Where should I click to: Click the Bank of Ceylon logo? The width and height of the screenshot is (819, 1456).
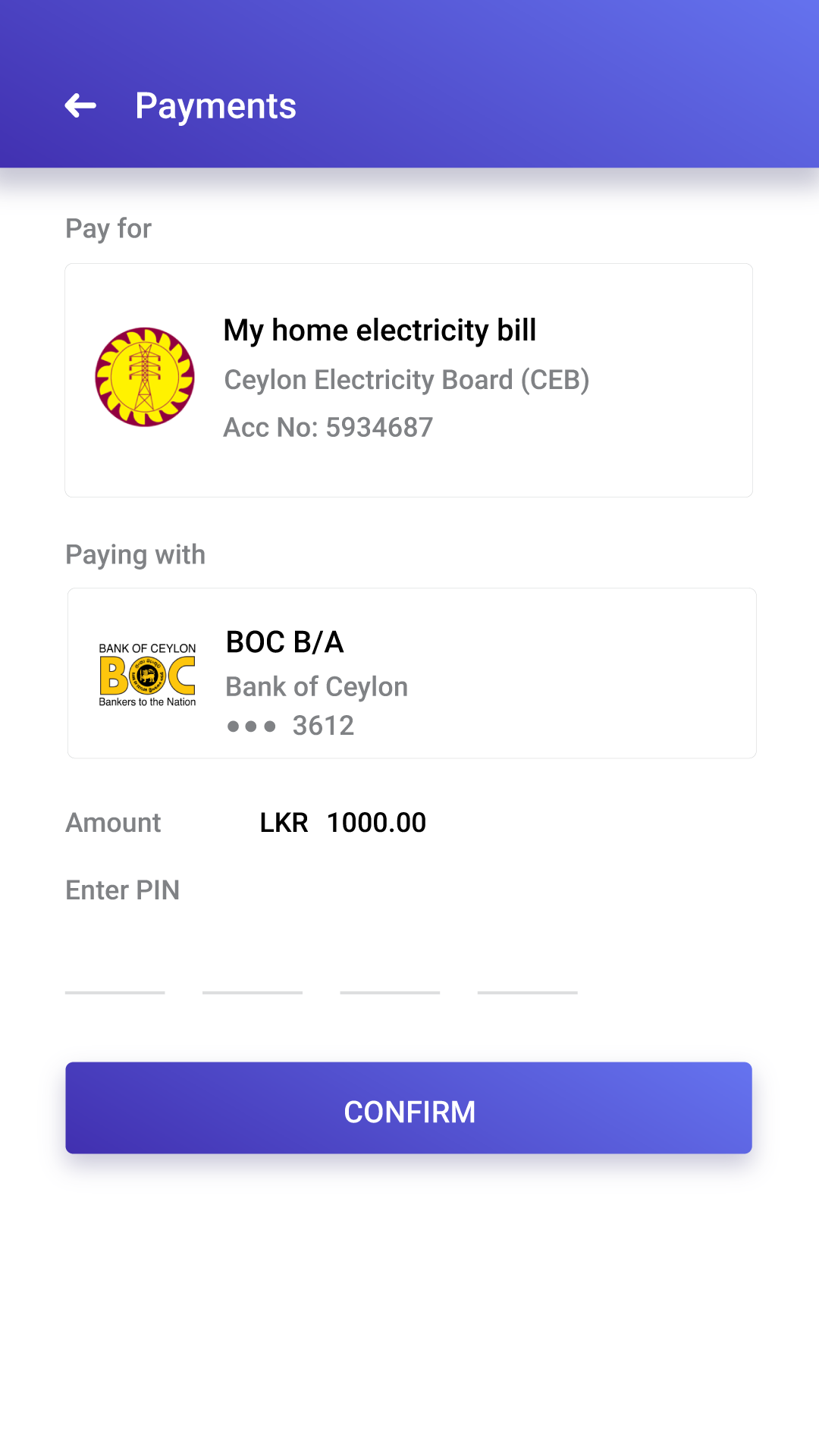[x=147, y=674]
